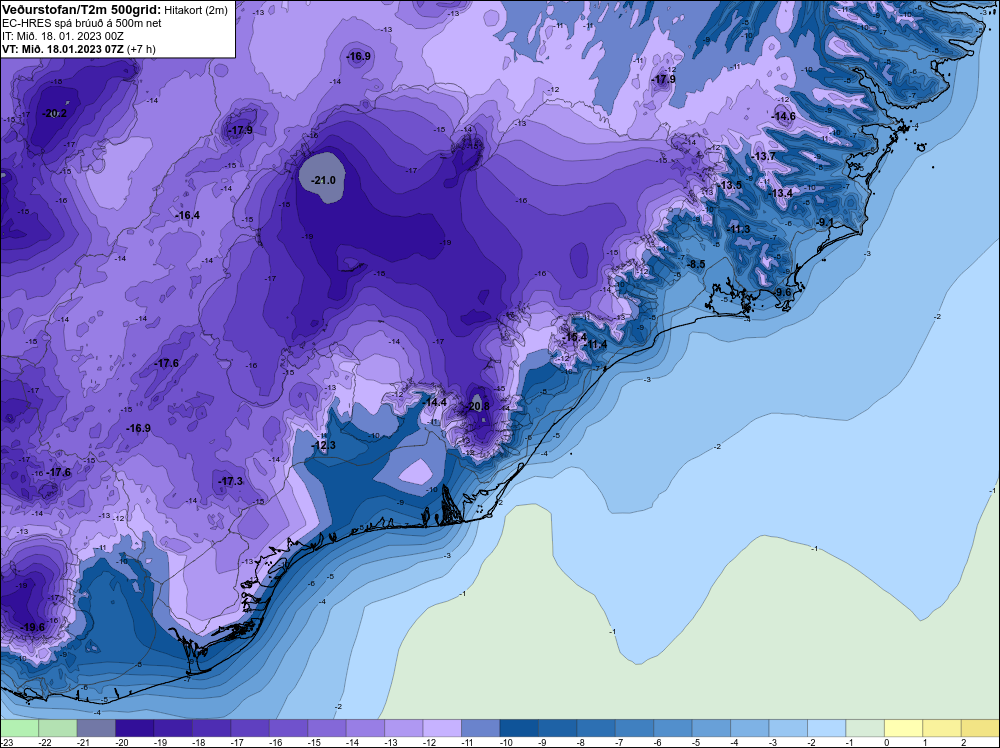This screenshot has height=748, width=1000.
Task: Click the -20.2 temperature value label
Action: click(55, 114)
